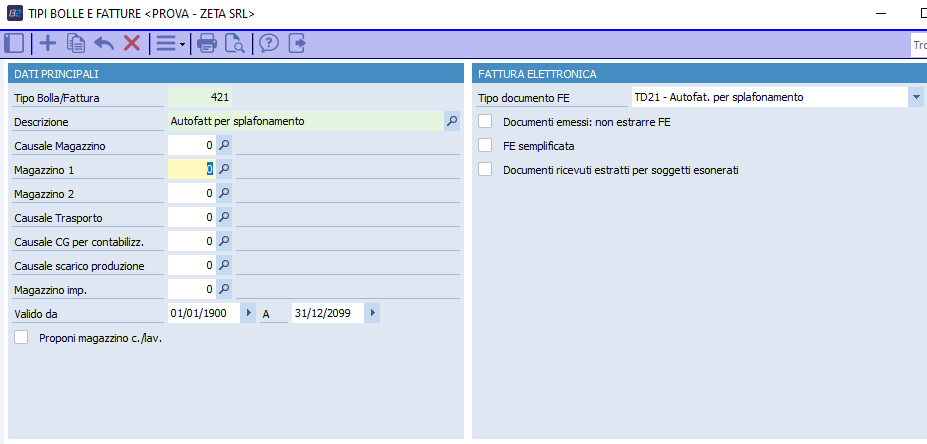Expand the 'Tipo documento FE' dropdown

[x=916, y=97]
